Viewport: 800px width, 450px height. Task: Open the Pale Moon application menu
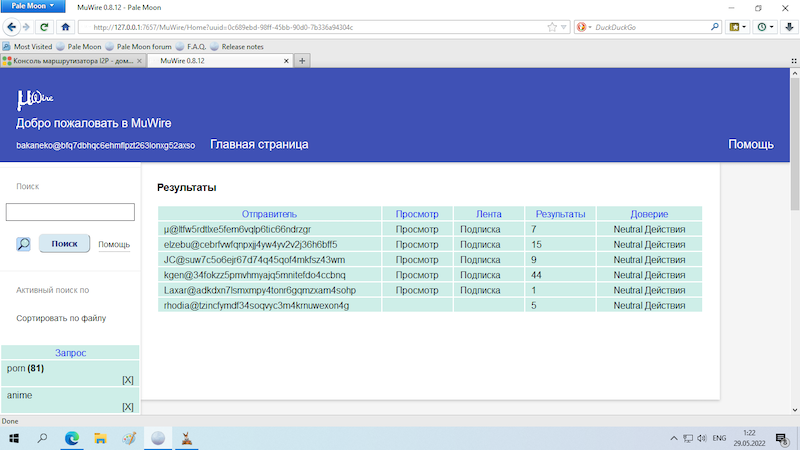click(x=34, y=7)
